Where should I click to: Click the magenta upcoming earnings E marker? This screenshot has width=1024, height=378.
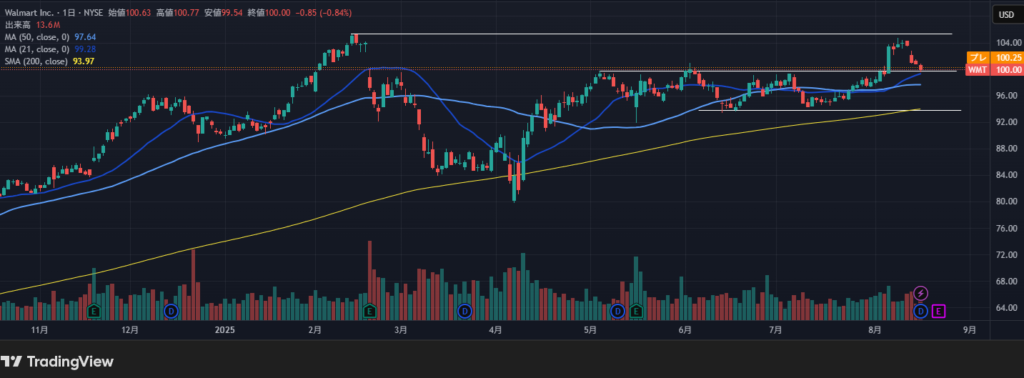(x=939, y=311)
